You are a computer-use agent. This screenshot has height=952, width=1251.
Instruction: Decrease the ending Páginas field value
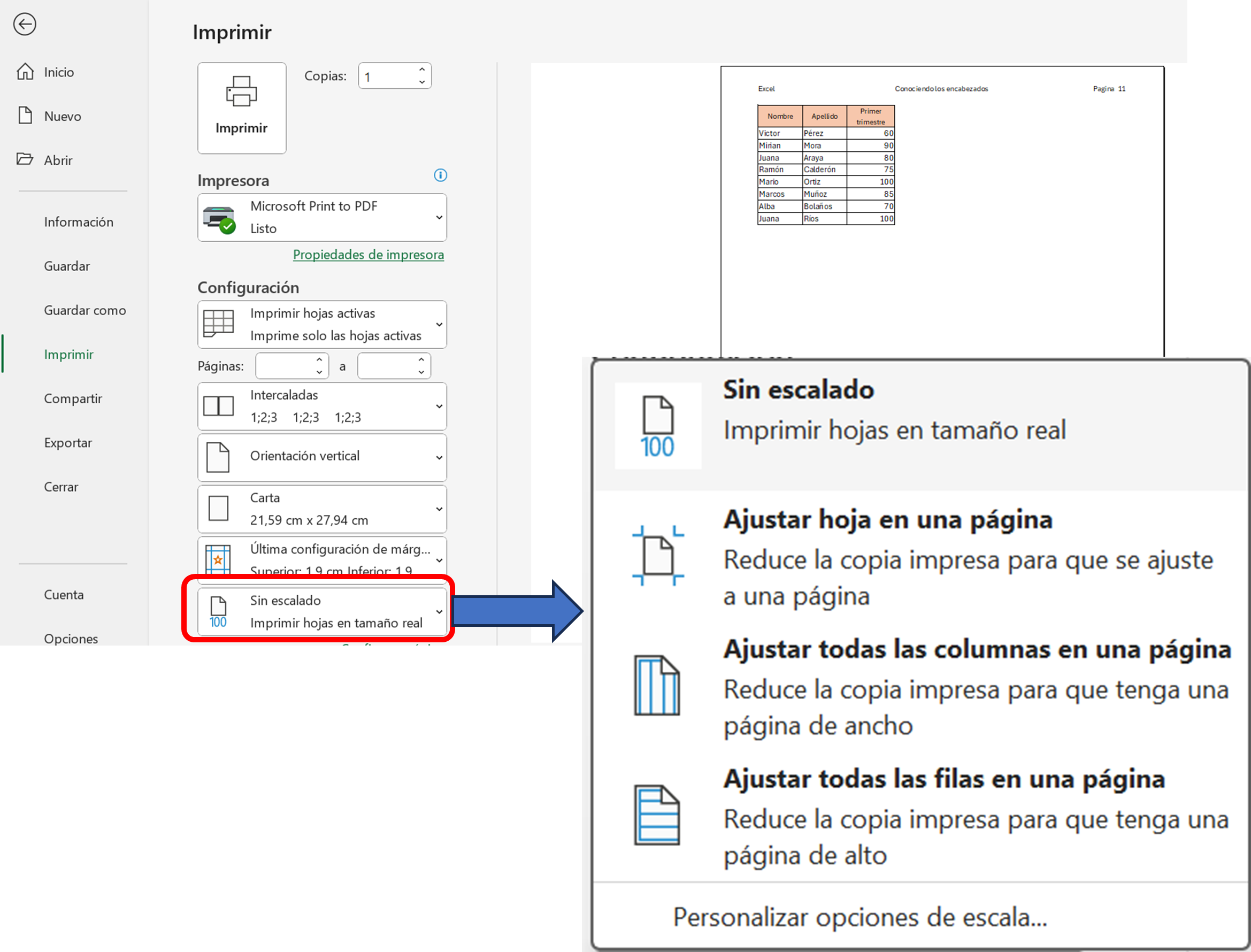[421, 372]
